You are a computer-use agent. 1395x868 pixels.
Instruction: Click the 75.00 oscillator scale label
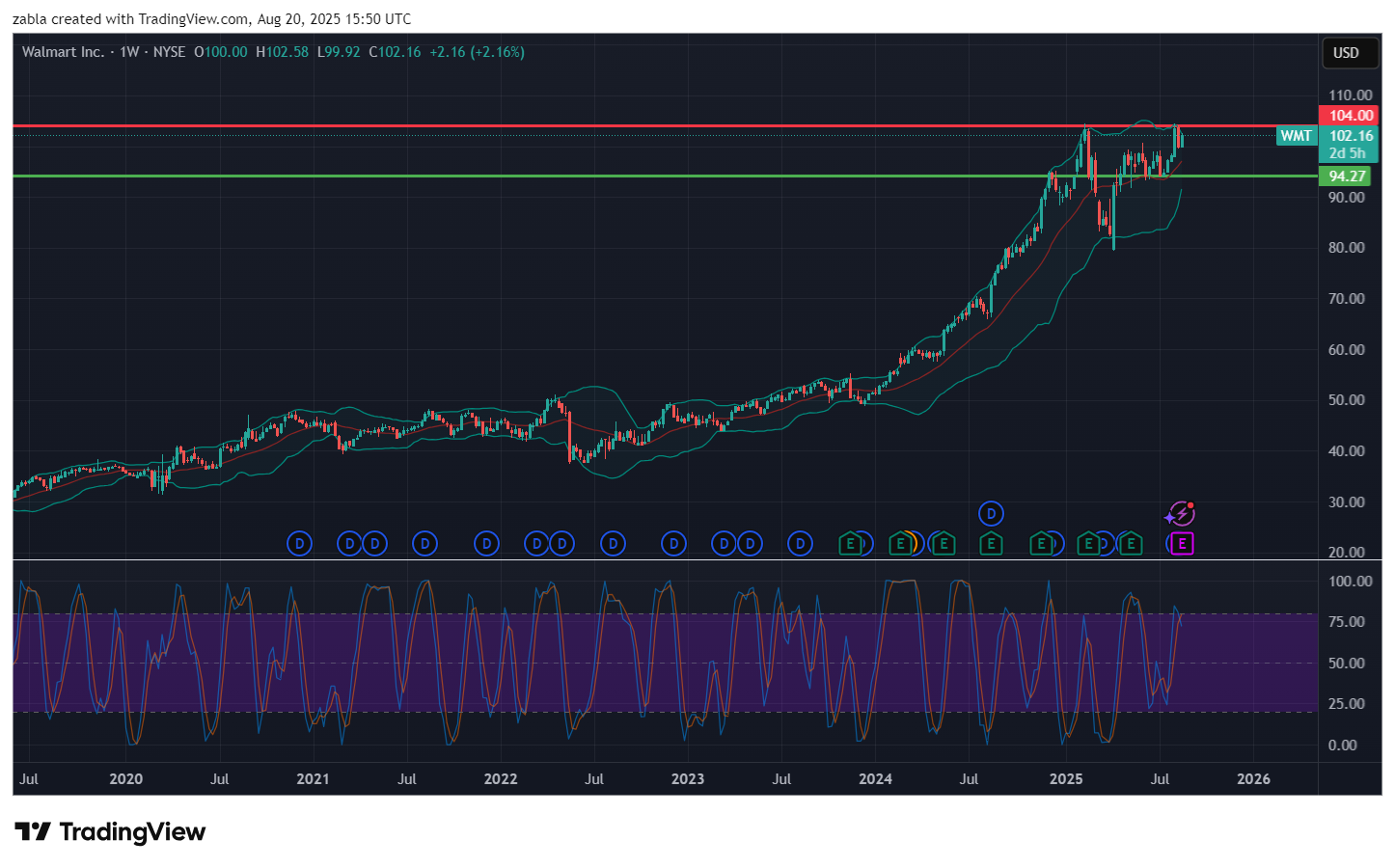point(1347,622)
